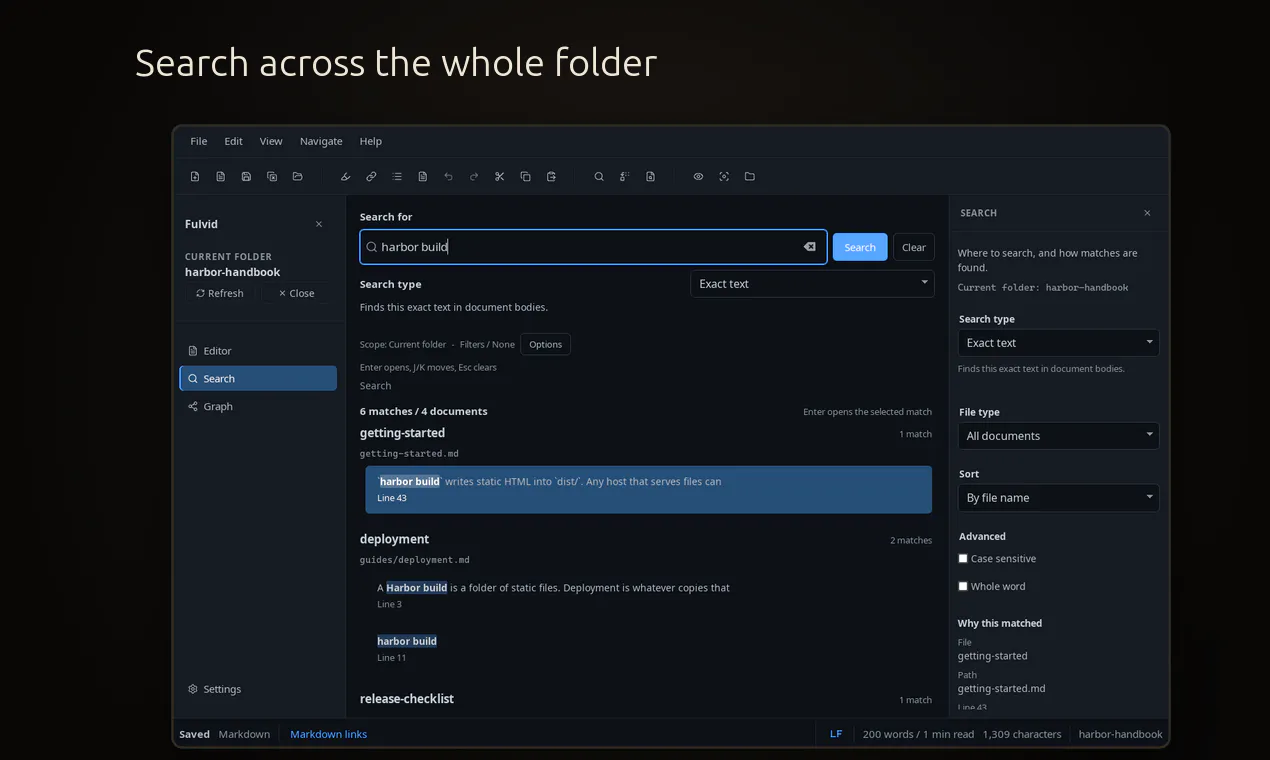Image resolution: width=1270 pixels, height=760 pixels.
Task: Click the release-checklist result heading
Action: (407, 699)
